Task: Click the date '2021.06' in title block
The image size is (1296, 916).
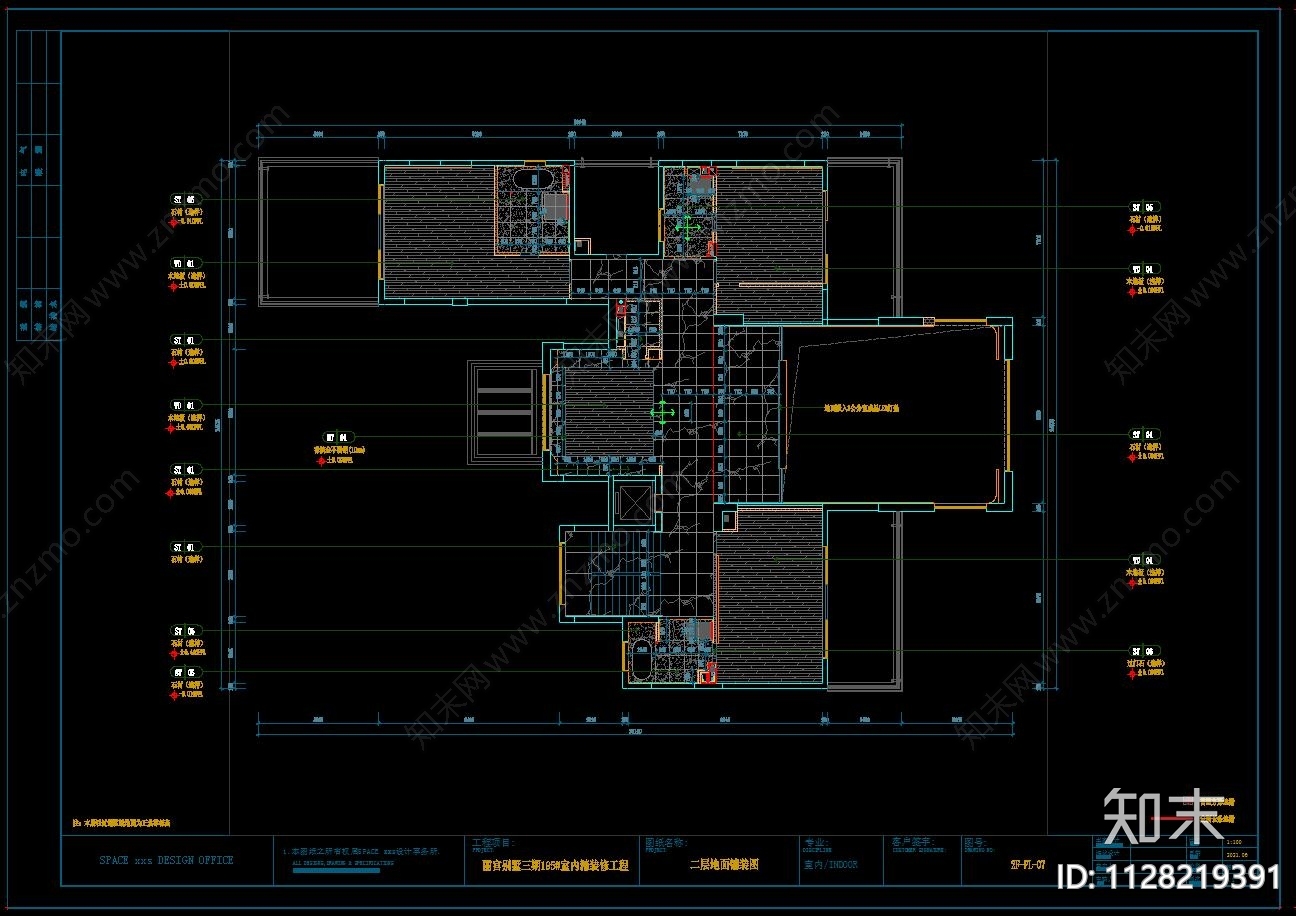Action: (1237, 856)
